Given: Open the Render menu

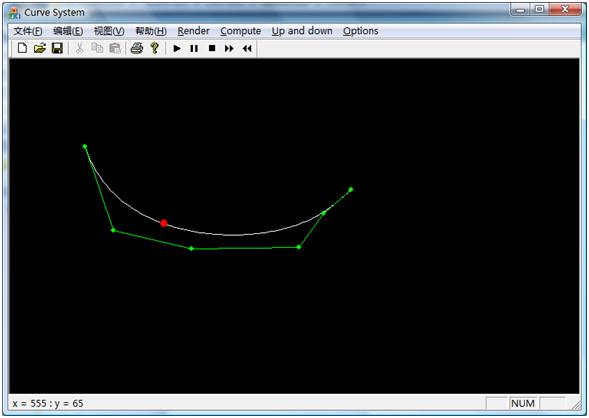Looking at the screenshot, I should [193, 31].
